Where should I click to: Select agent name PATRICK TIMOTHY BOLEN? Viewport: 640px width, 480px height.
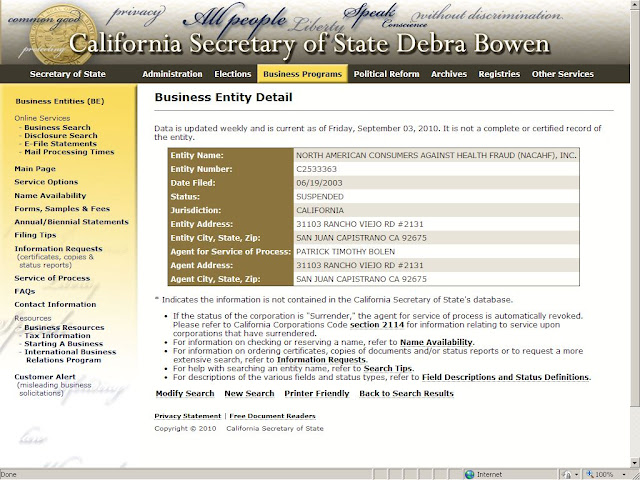345,251
